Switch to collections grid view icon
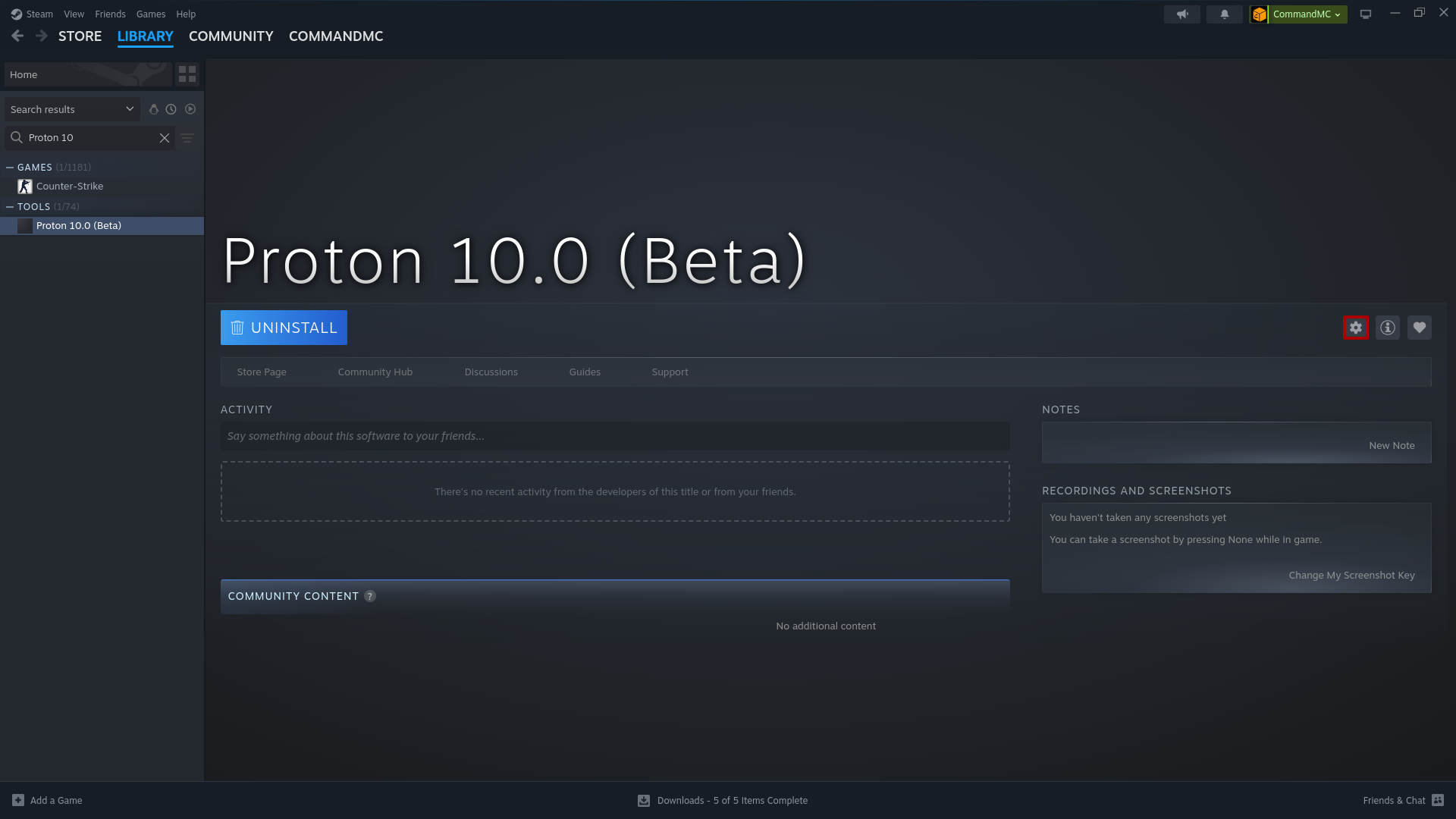1456x819 pixels. (187, 74)
